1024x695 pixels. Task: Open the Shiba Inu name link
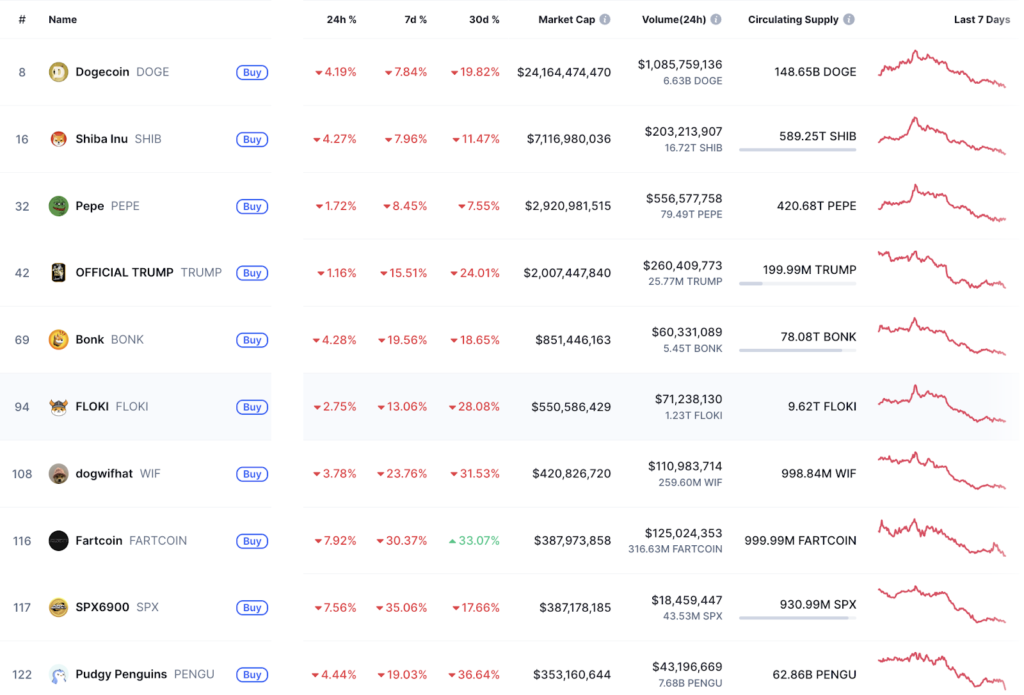(x=101, y=138)
